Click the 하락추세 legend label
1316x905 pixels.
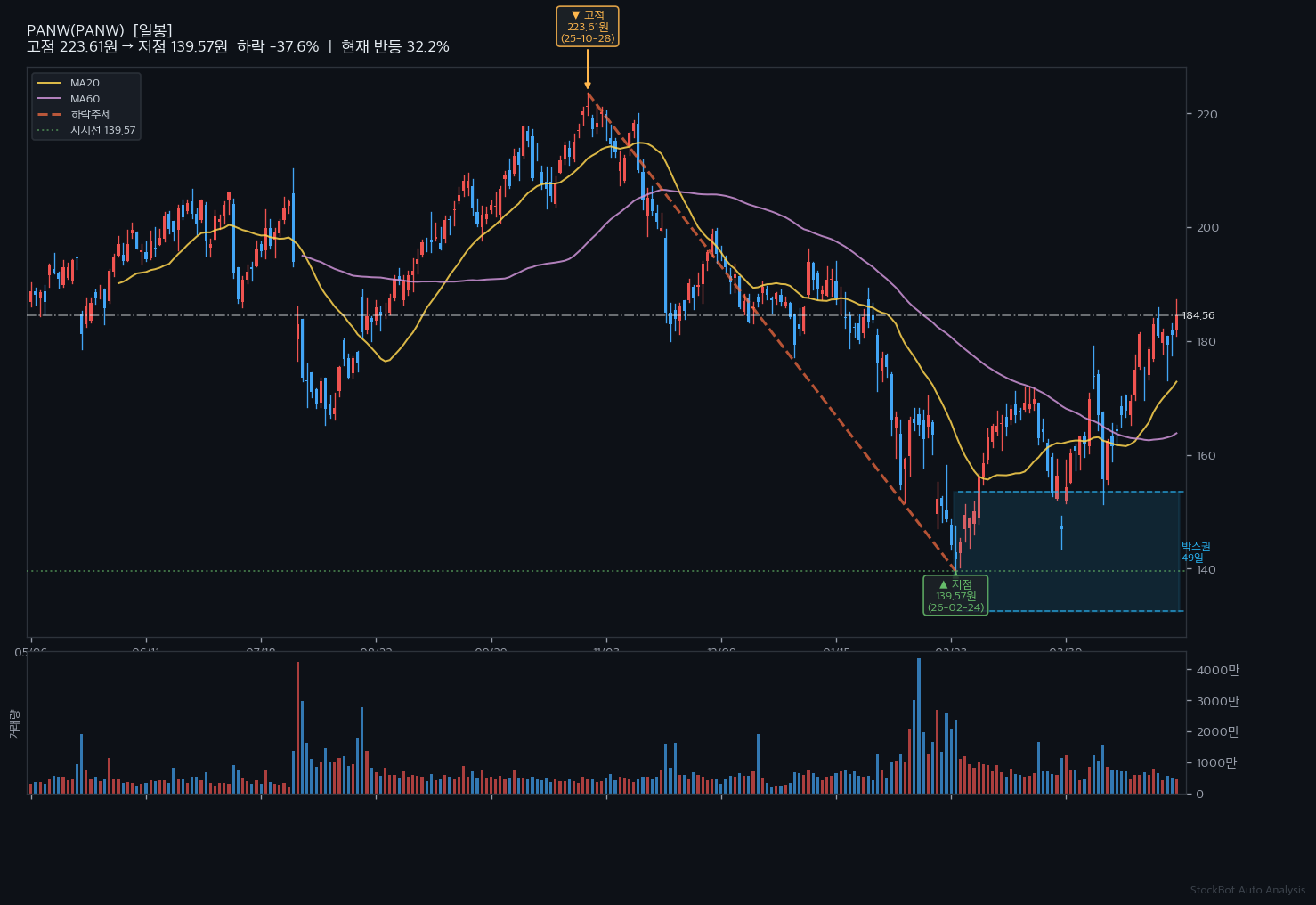click(x=91, y=114)
